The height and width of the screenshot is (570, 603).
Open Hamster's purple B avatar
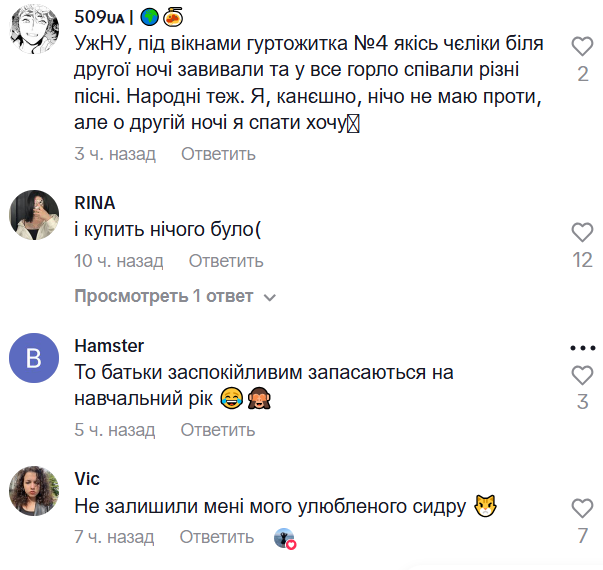click(34, 357)
